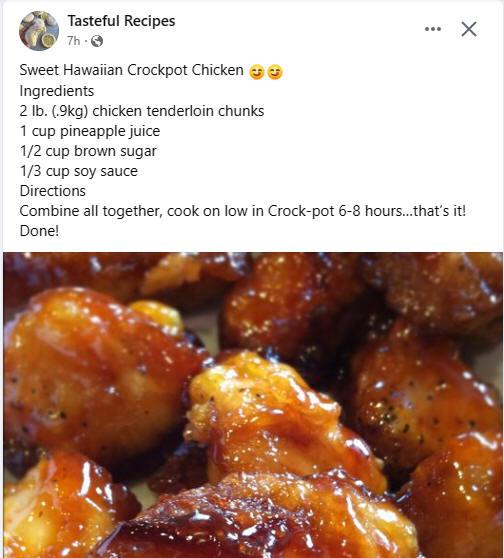This screenshot has height=558, width=504.
Task: Click the Directions heading text
Action: 53,191
